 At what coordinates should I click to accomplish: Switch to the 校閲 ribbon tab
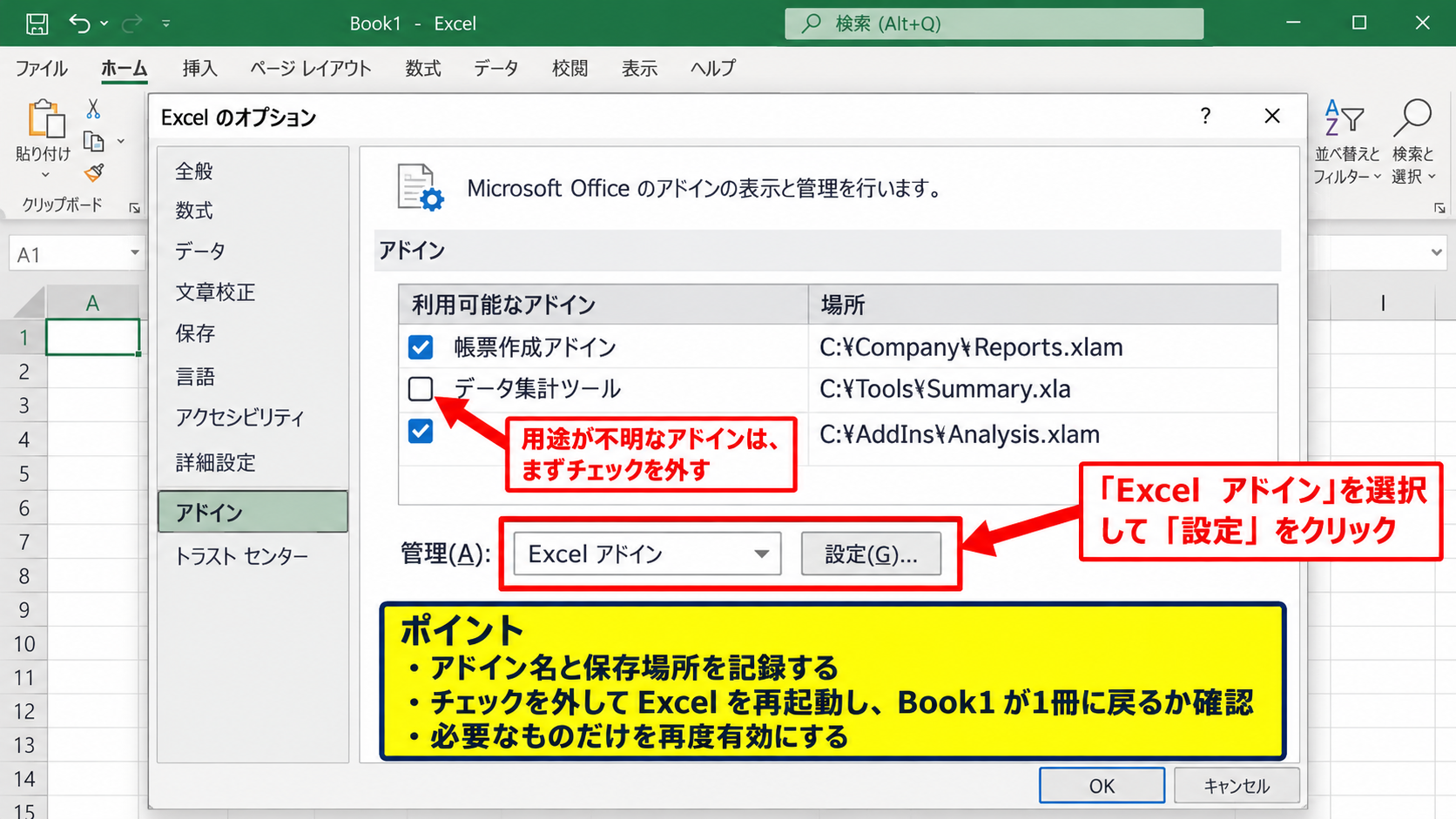(x=570, y=68)
